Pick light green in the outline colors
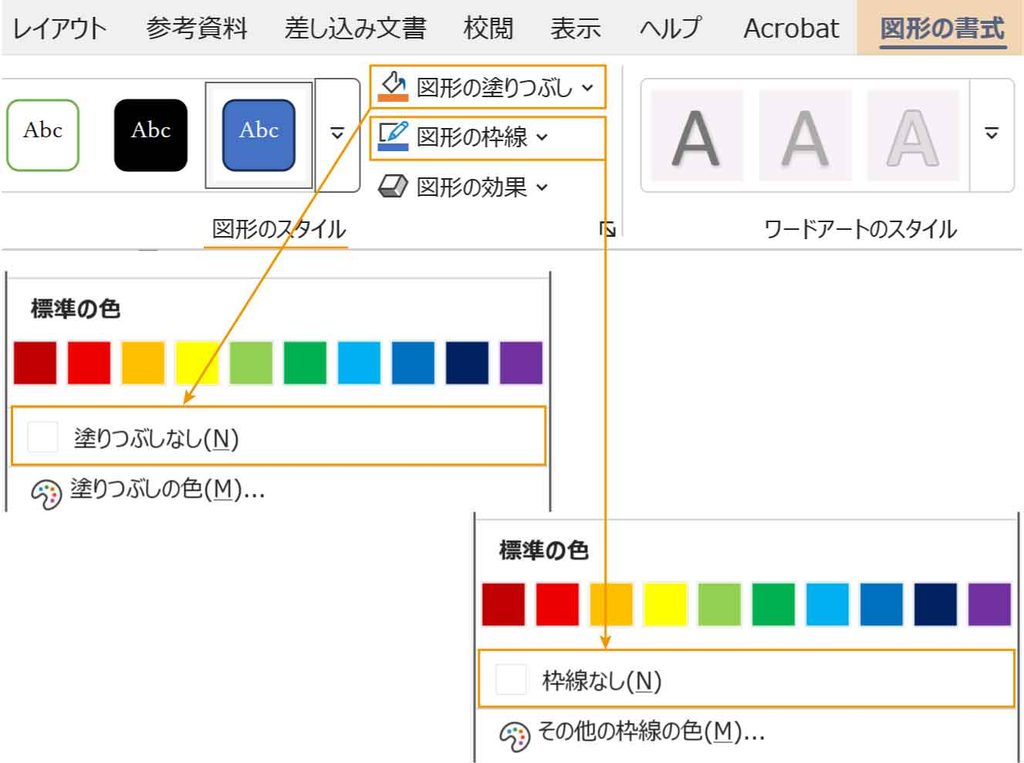Image resolution: width=1024 pixels, height=763 pixels. tap(720, 605)
